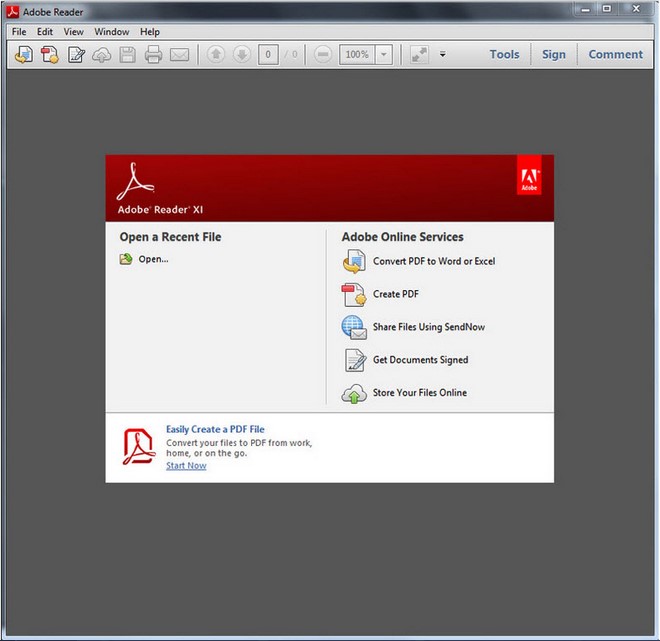Click the Open... folder icon
The height and width of the screenshot is (641, 660).
(x=126, y=259)
